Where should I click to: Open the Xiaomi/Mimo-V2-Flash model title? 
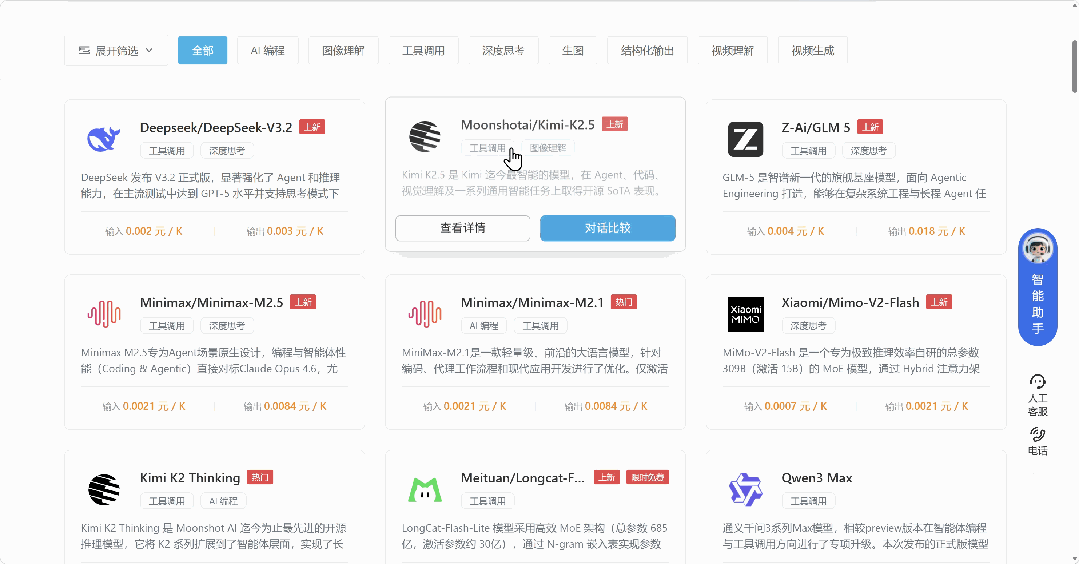pyautogui.click(x=851, y=303)
